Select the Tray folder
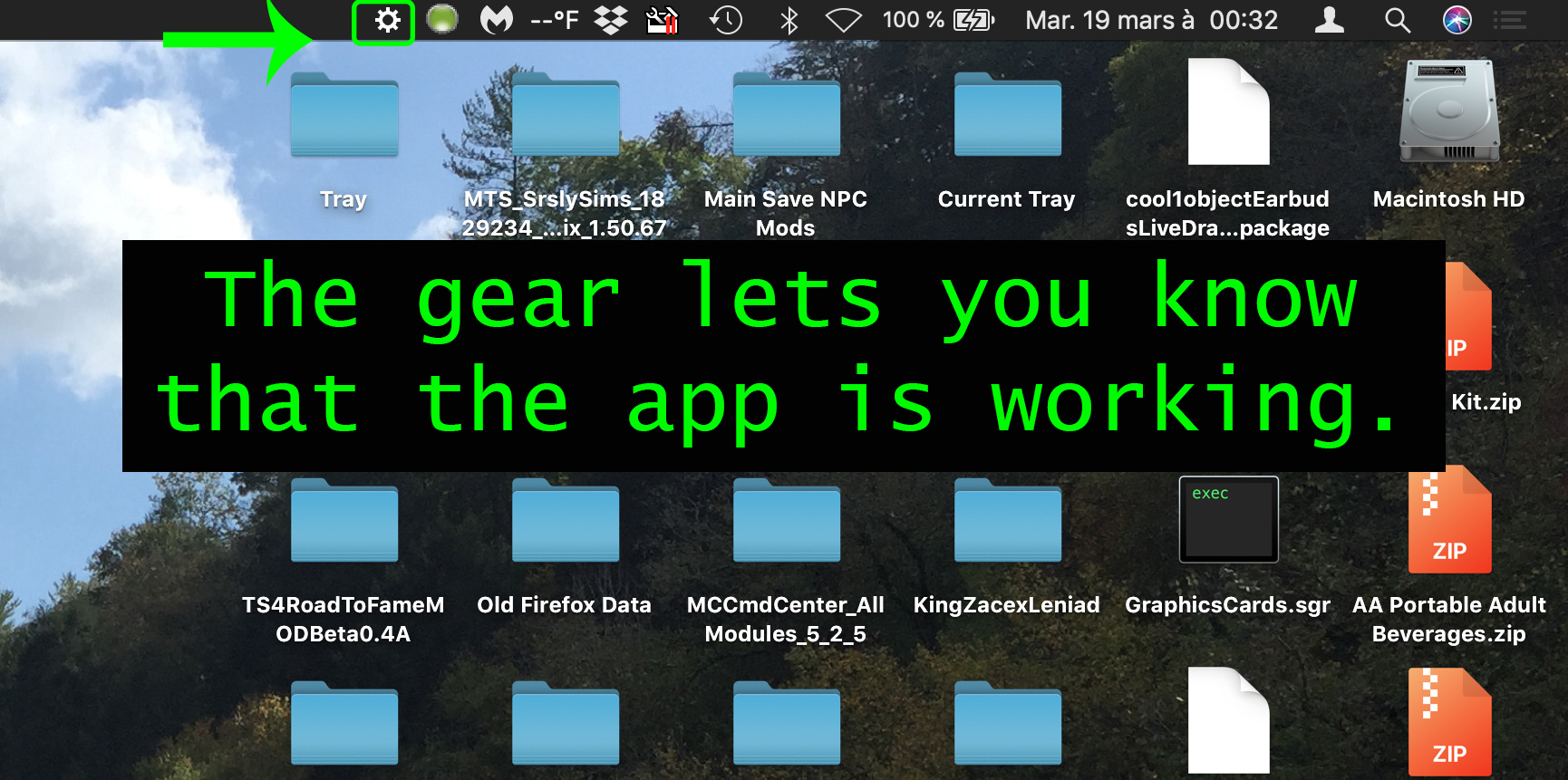 (x=344, y=115)
